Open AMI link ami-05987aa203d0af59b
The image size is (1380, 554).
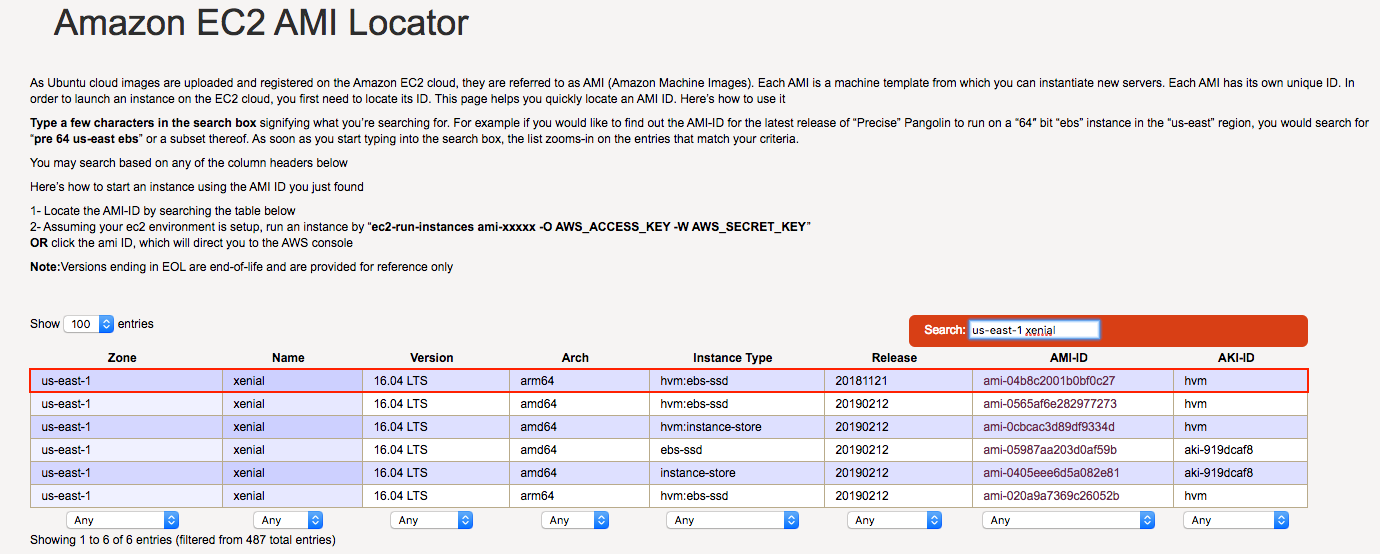click(x=1050, y=450)
